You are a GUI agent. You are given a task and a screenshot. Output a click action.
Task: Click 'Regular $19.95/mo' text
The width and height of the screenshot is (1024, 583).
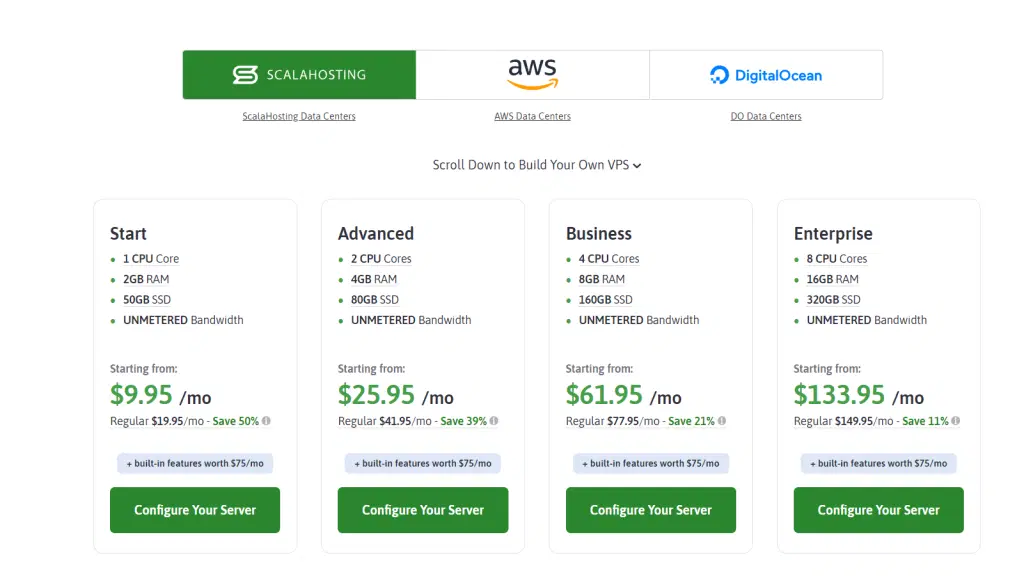pyautogui.click(x=157, y=421)
